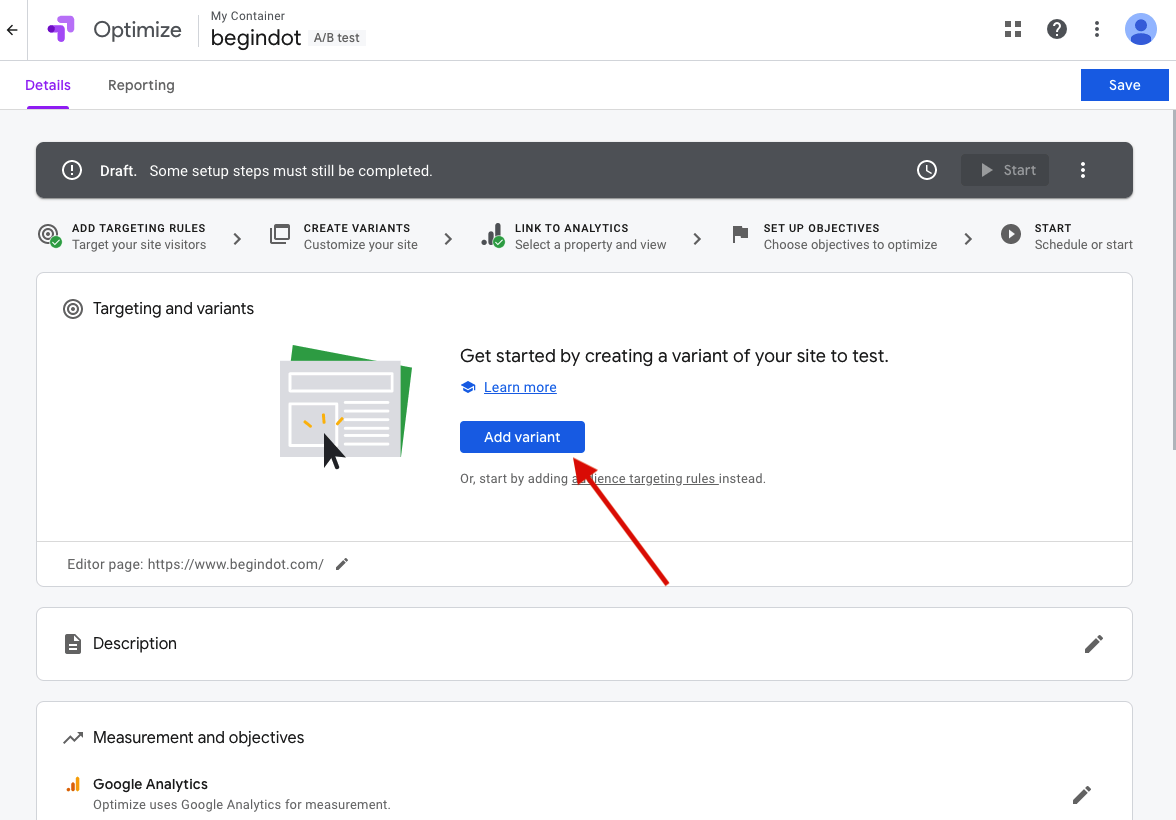
Task: Open the header three-dot menu
Action: click(x=1096, y=29)
